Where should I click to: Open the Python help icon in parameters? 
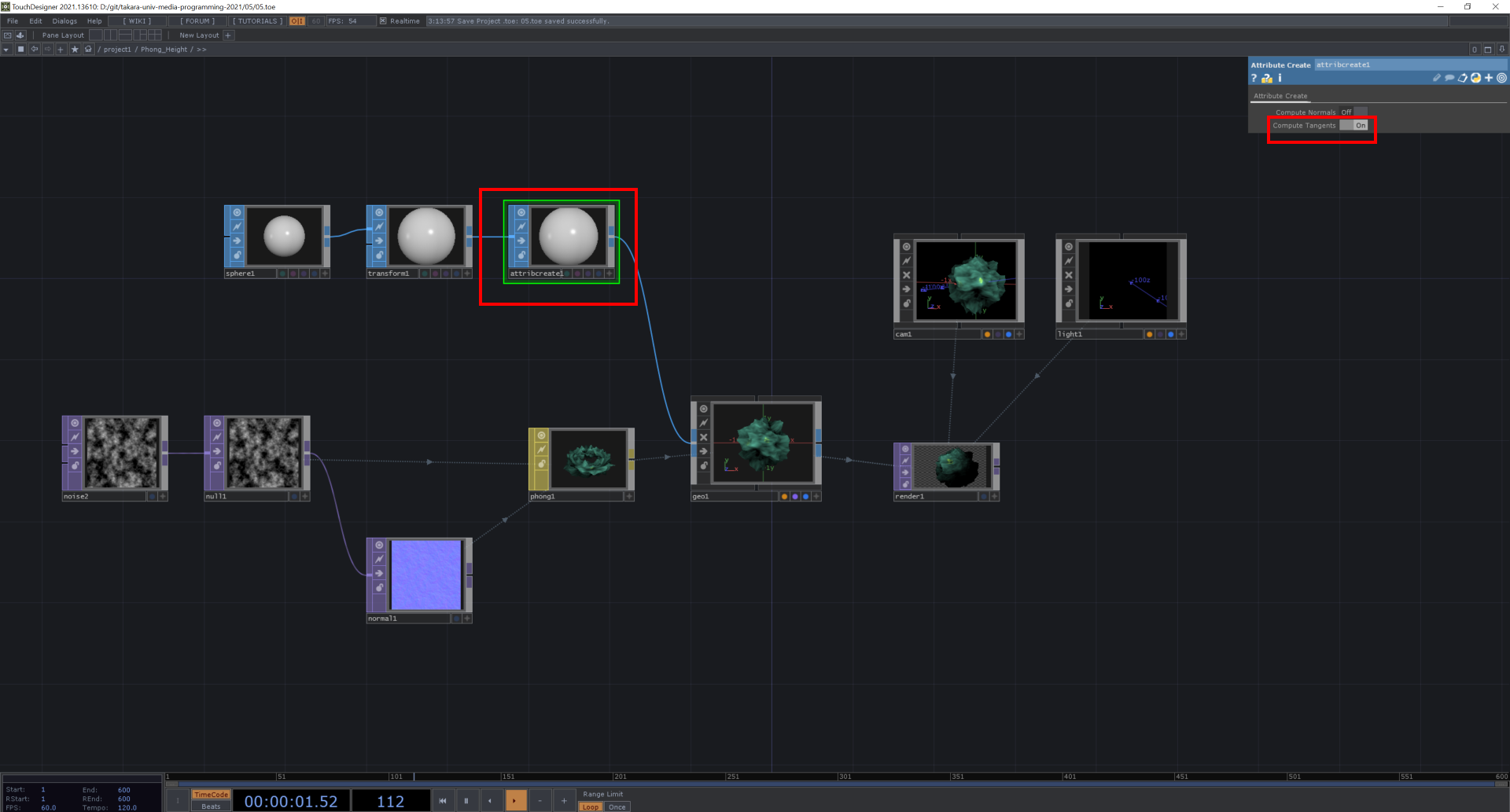[1266, 79]
